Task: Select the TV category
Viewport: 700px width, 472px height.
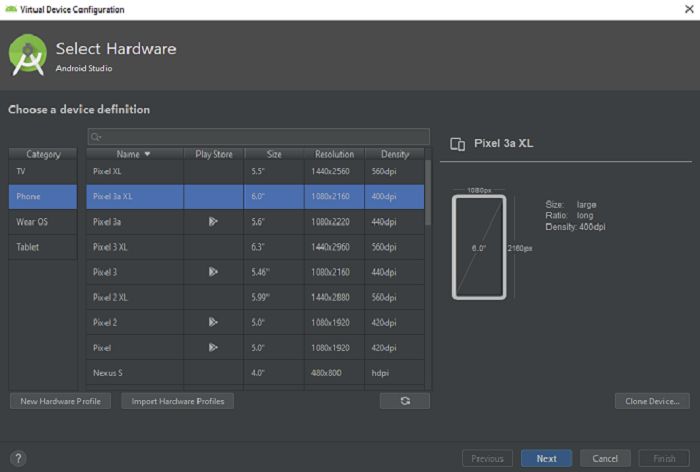Action: (43, 171)
